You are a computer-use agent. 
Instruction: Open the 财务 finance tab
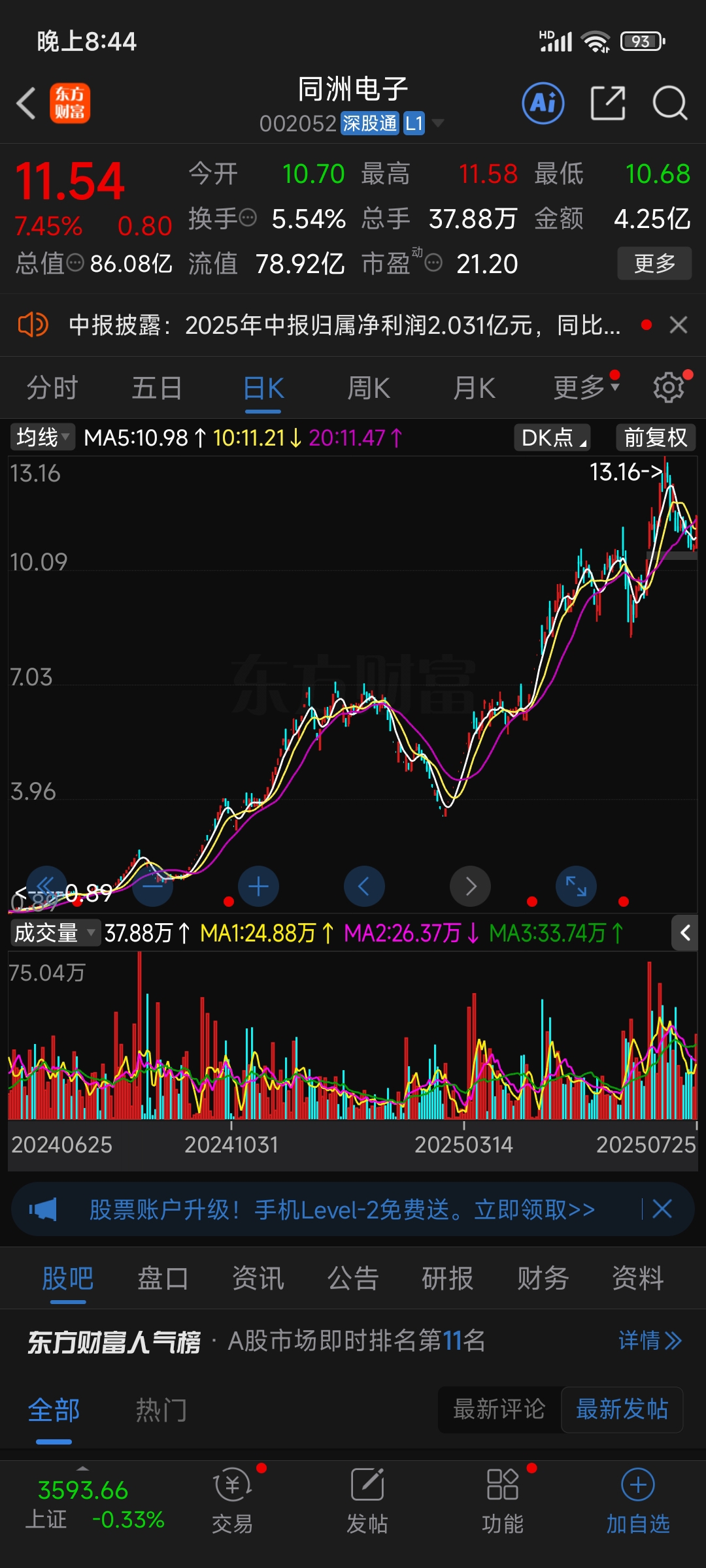543,1278
